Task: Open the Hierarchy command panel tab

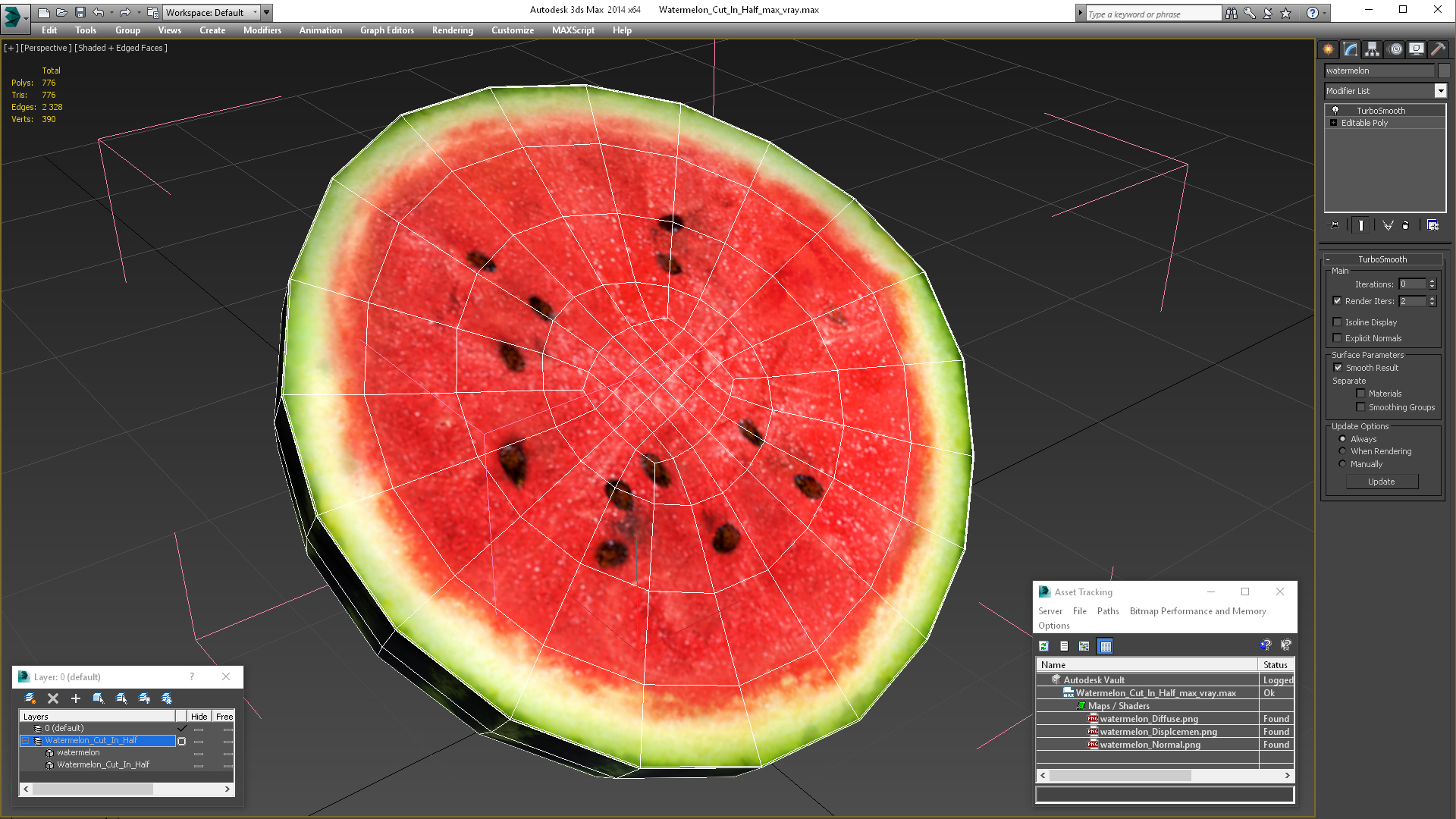Action: (1372, 49)
